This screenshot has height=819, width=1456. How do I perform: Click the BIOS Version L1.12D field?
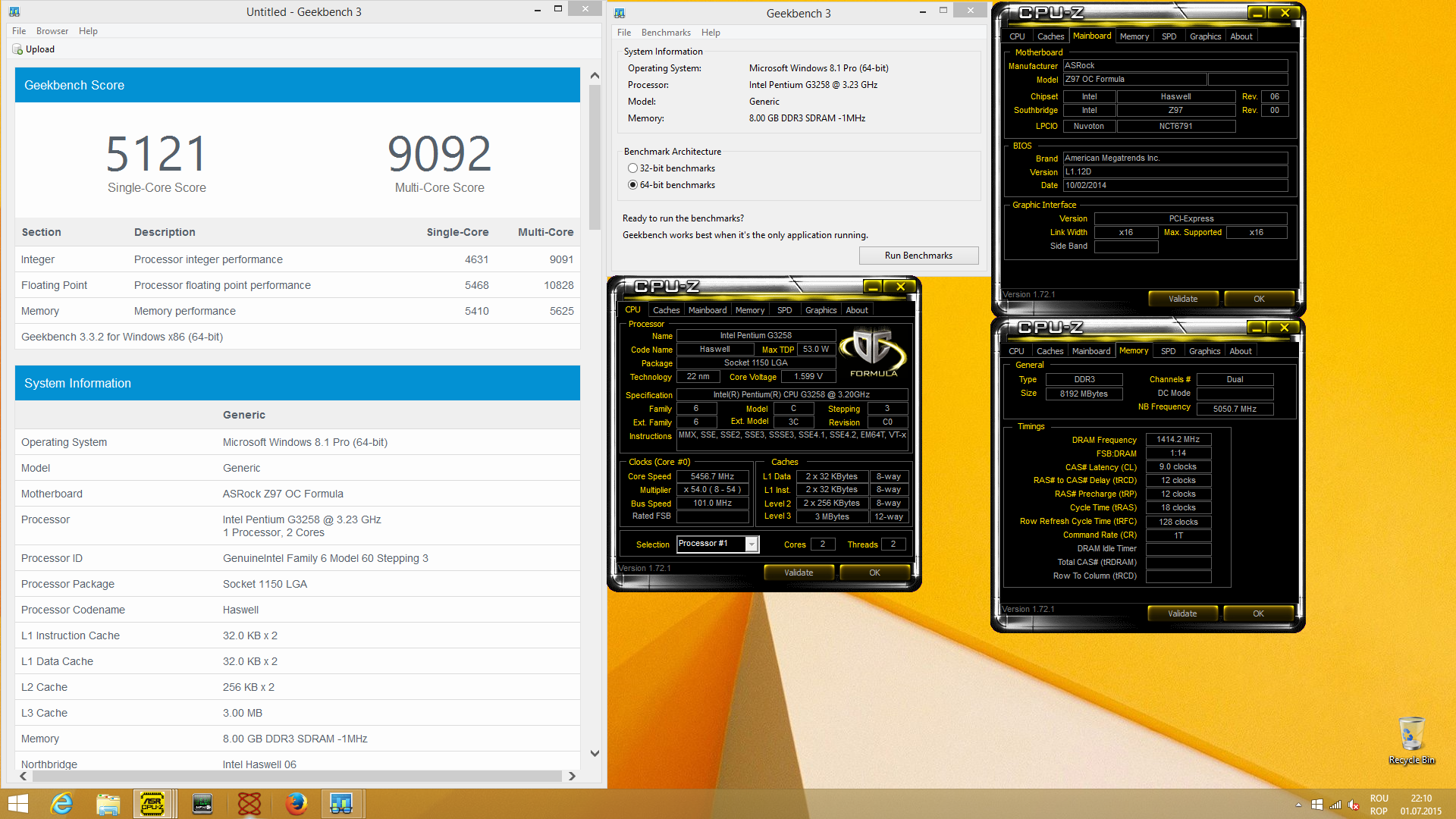(x=1175, y=172)
